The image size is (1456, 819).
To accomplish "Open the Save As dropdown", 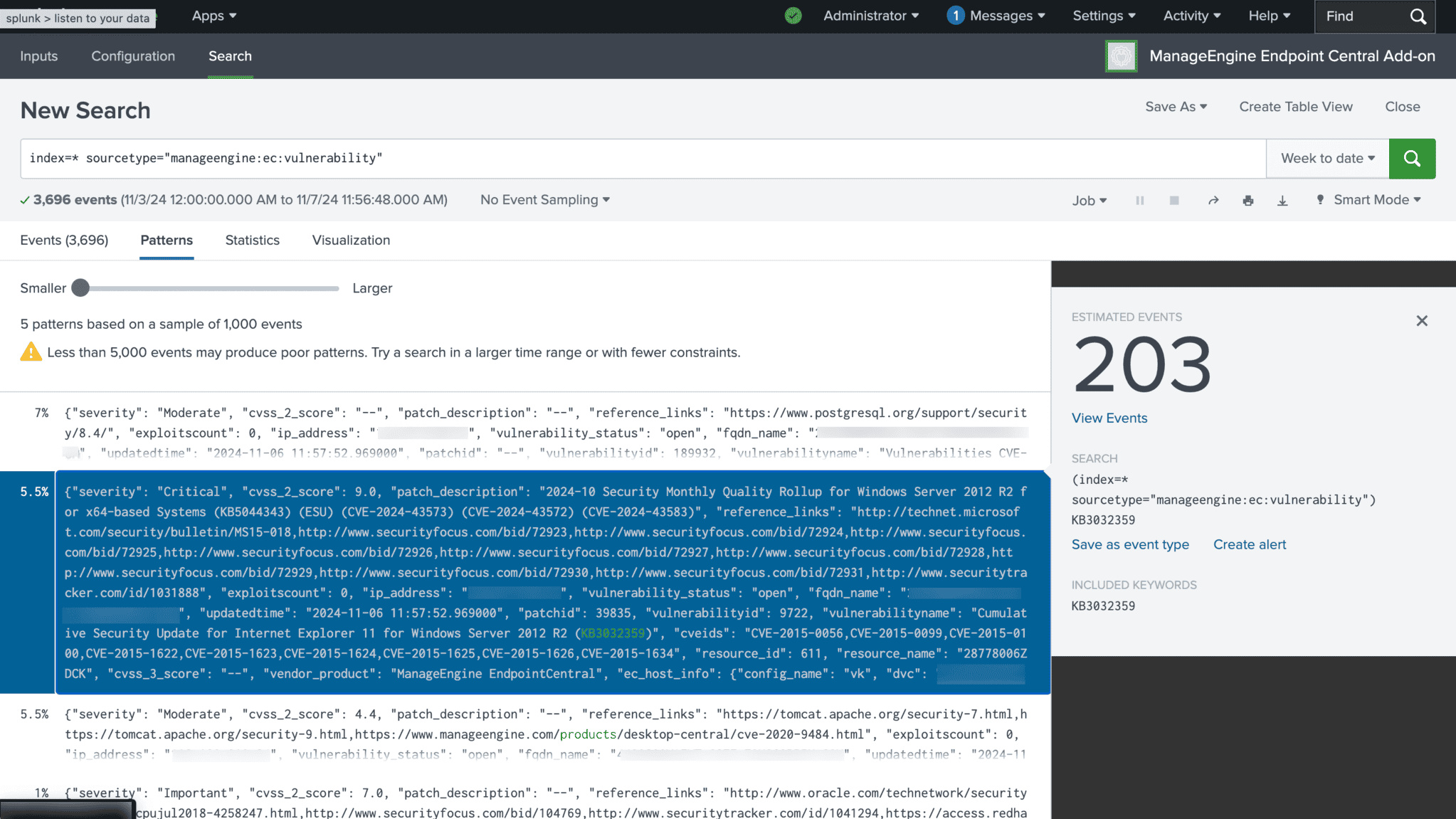I will point(1176,107).
